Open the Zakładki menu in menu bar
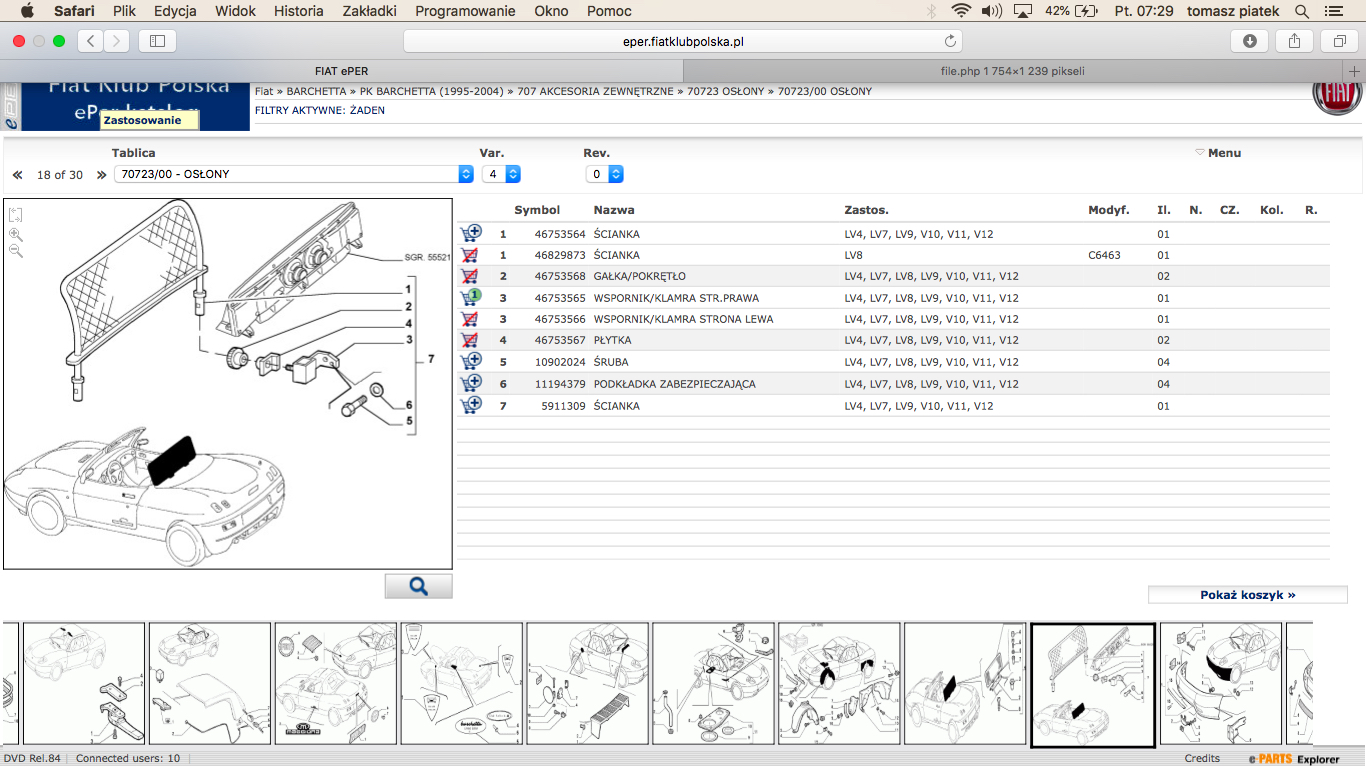The image size is (1366, 768). pos(369,11)
